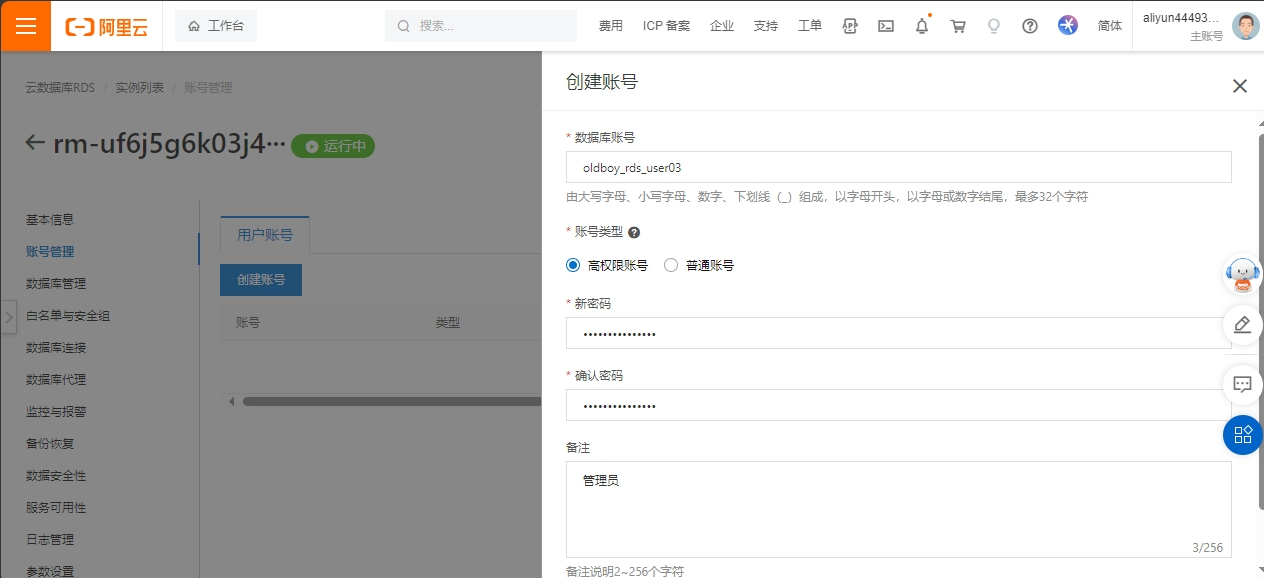This screenshot has width=1264, height=578.
Task: Click the 账号类型 help tooltip icon
Action: tap(634, 232)
